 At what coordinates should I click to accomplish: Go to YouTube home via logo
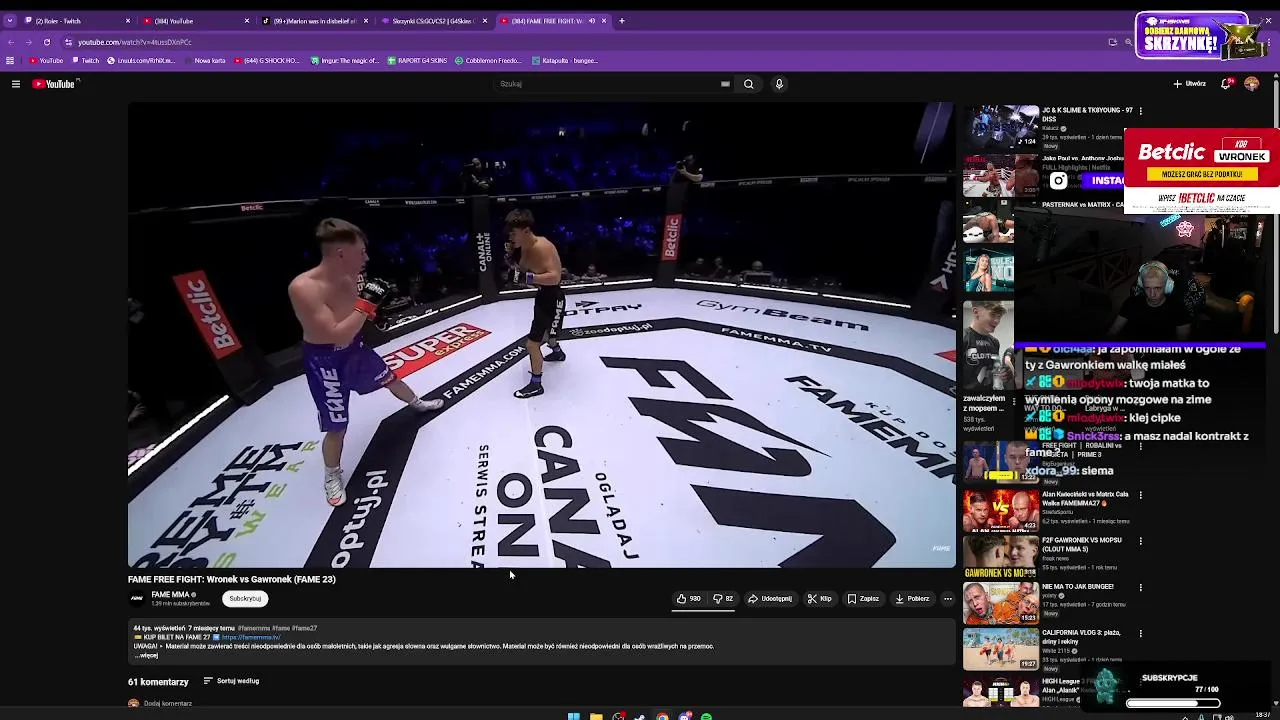pos(54,84)
